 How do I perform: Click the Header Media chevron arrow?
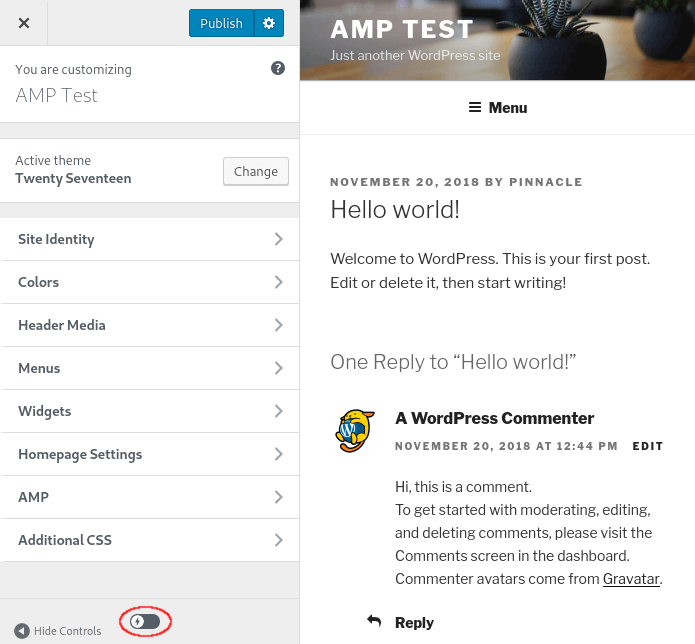tap(278, 325)
